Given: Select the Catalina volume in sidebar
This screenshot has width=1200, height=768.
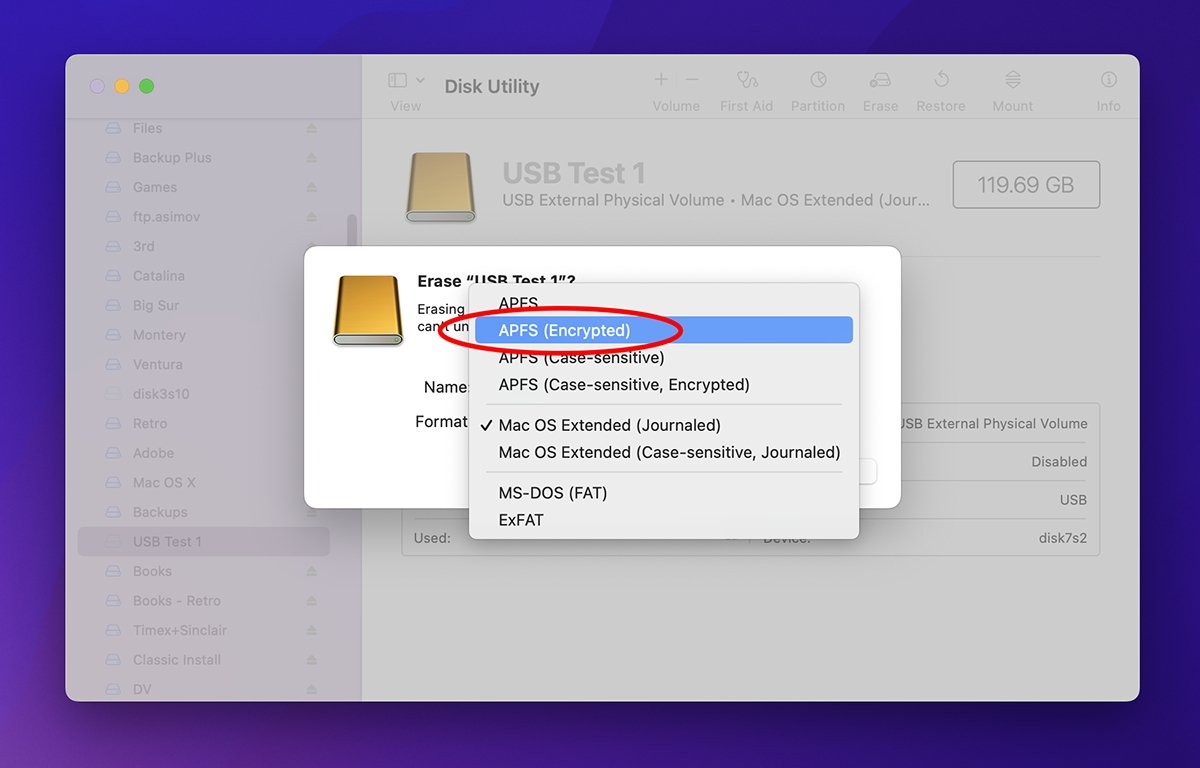Looking at the screenshot, I should [159, 276].
